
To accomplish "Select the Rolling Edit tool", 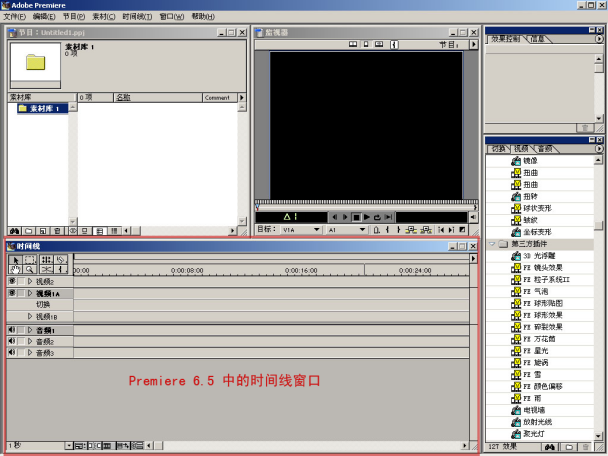I will pyautogui.click(x=47, y=260).
